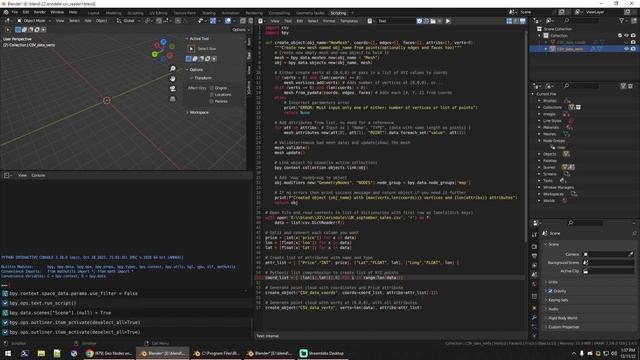Toggle overlay display in 3D viewport header
This screenshot has width=640, height=360.
[228, 20]
